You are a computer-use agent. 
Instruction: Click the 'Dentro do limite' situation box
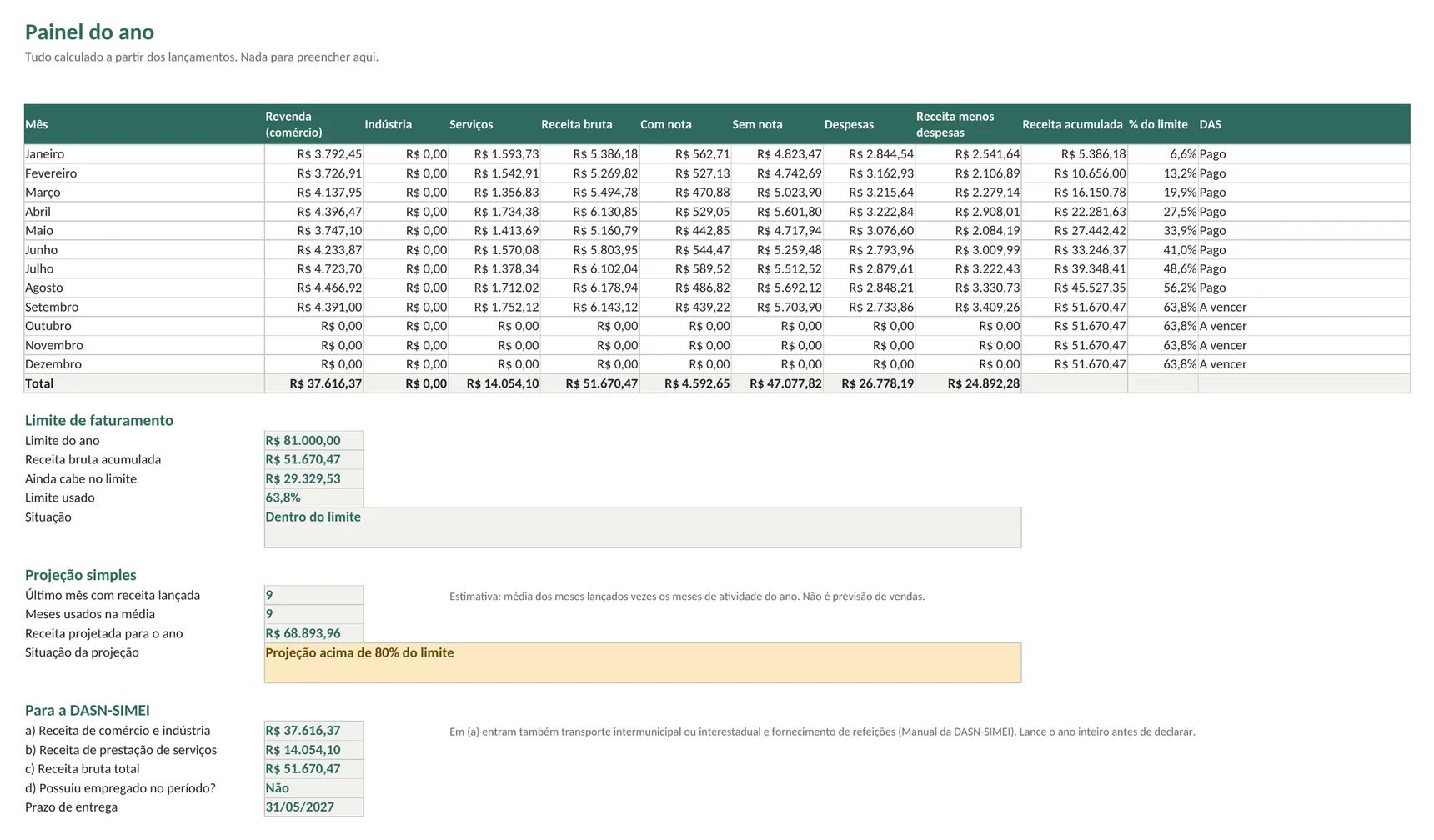point(642,527)
